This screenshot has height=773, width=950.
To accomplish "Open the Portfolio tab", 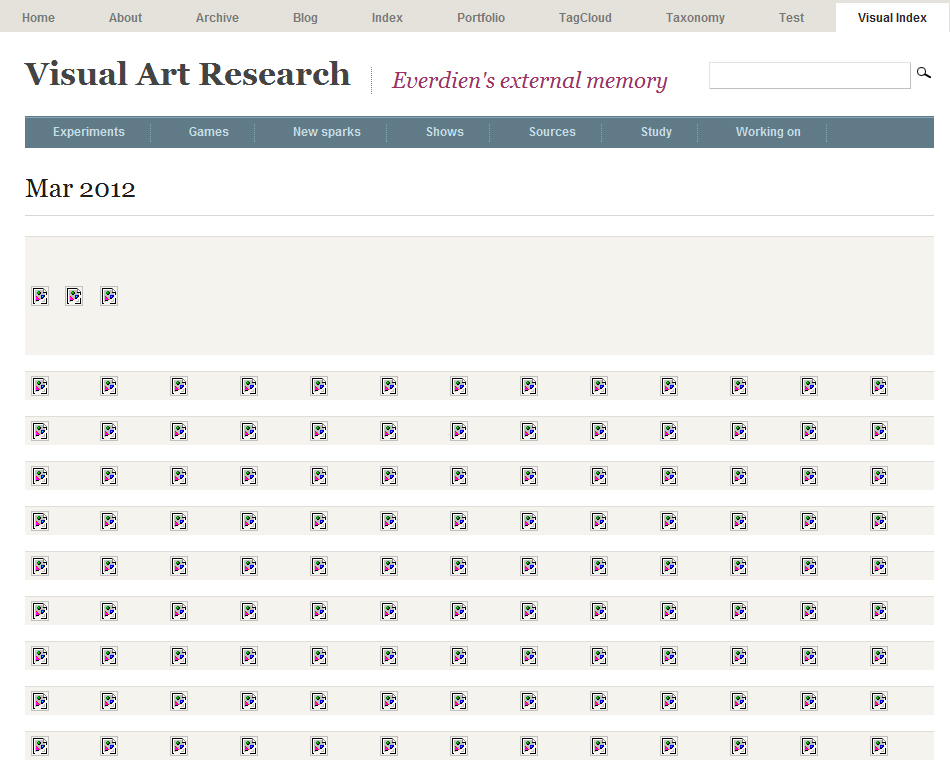I will pos(481,18).
